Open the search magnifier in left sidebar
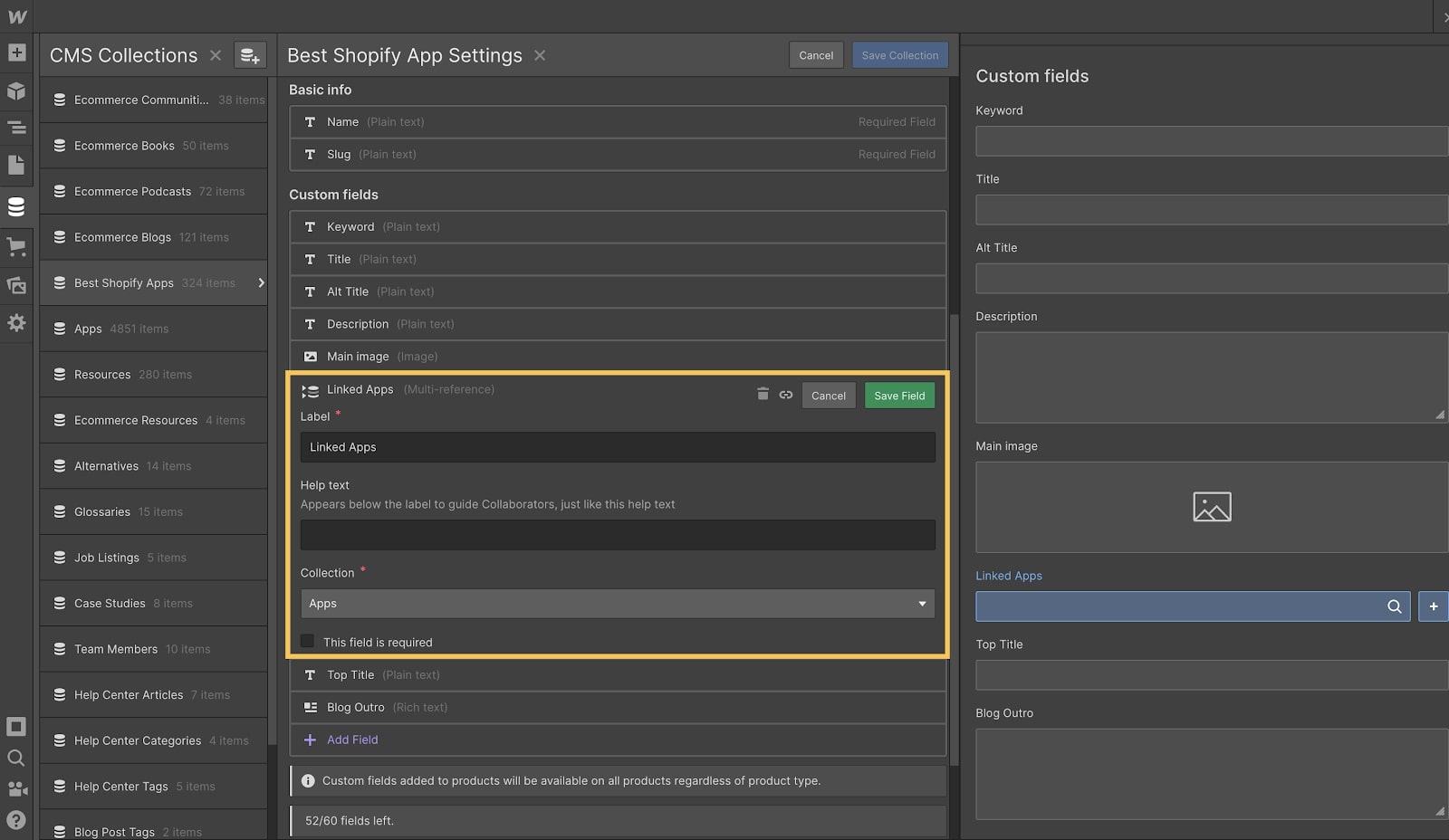 pos(16,758)
